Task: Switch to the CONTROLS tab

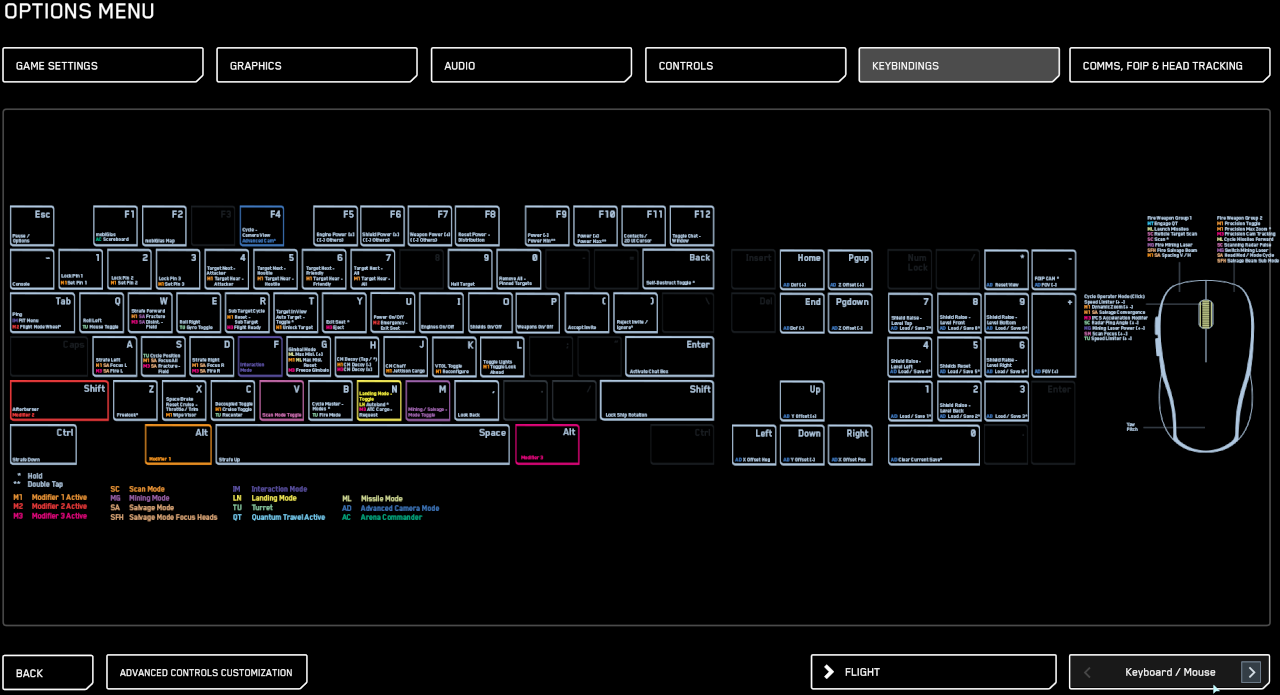Action: coord(744,64)
